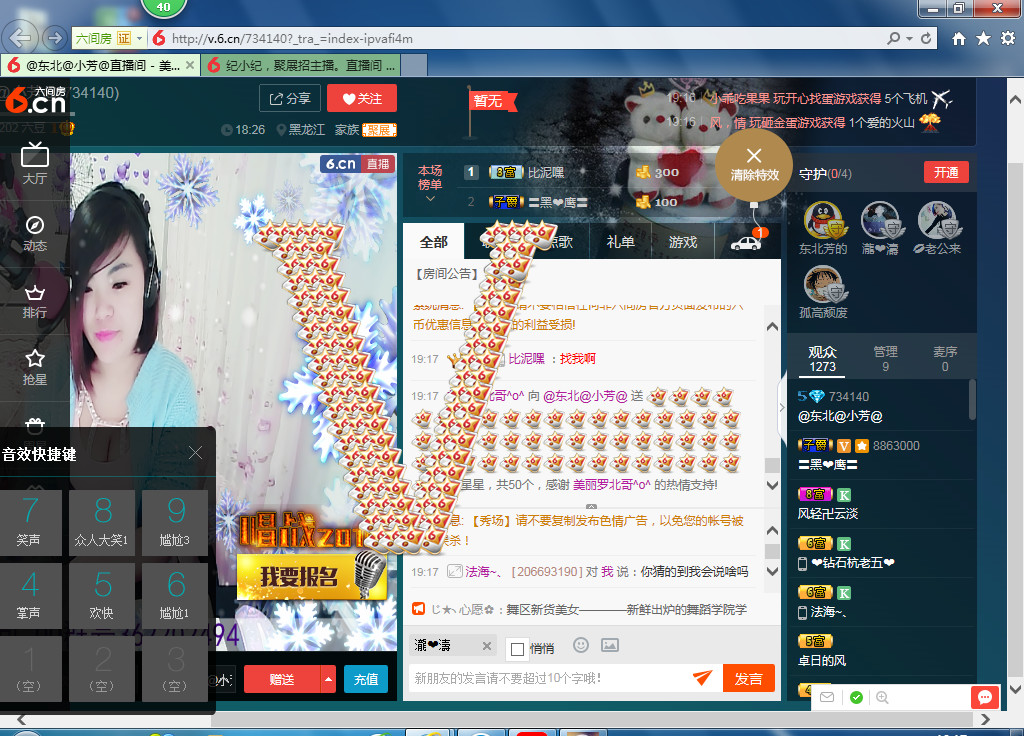Viewport: 1024px width, 736px height.
Task: Click the orange paper plane icon
Action: 702,678
